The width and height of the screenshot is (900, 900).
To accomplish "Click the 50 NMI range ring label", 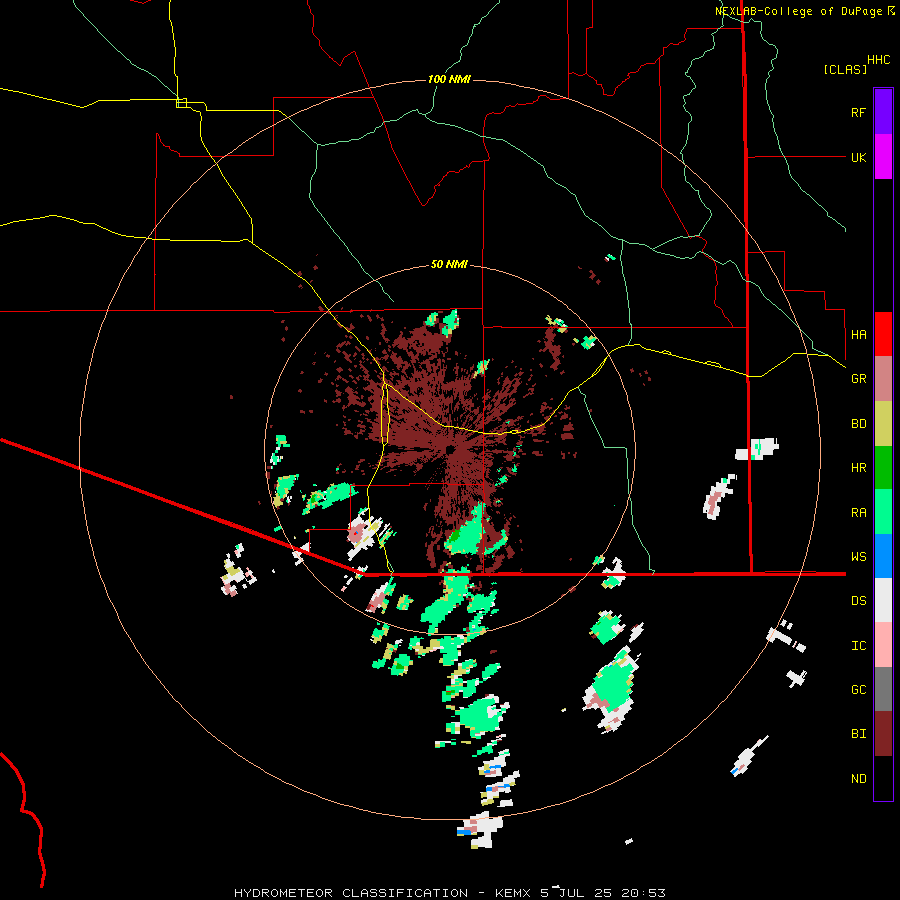I will (x=449, y=264).
